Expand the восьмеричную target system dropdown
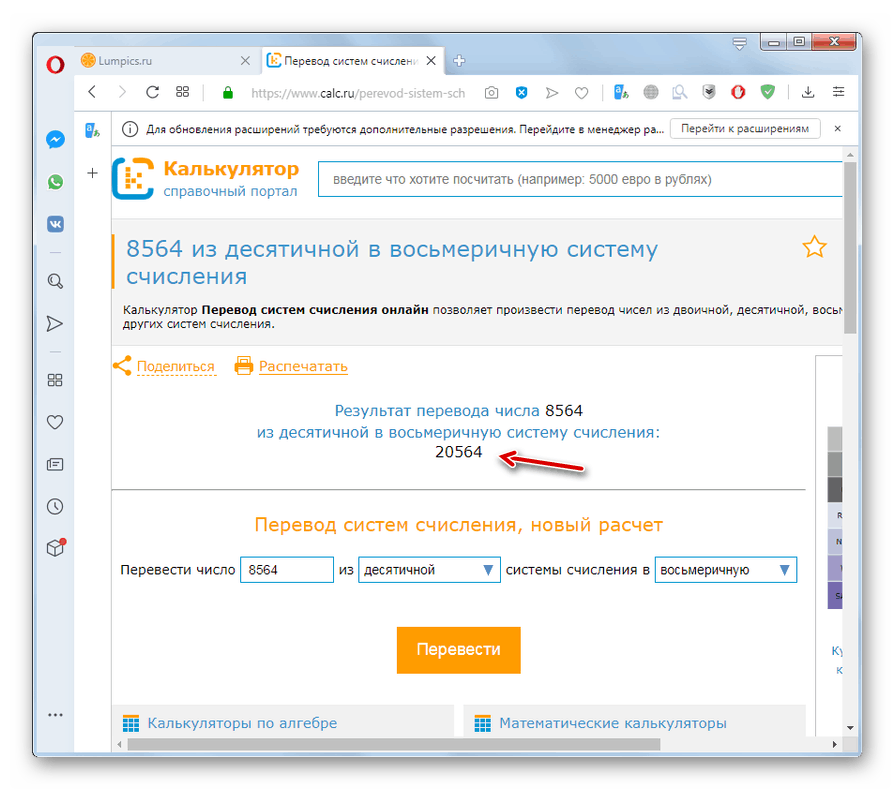Screen dimensions: 895x790 (725, 570)
